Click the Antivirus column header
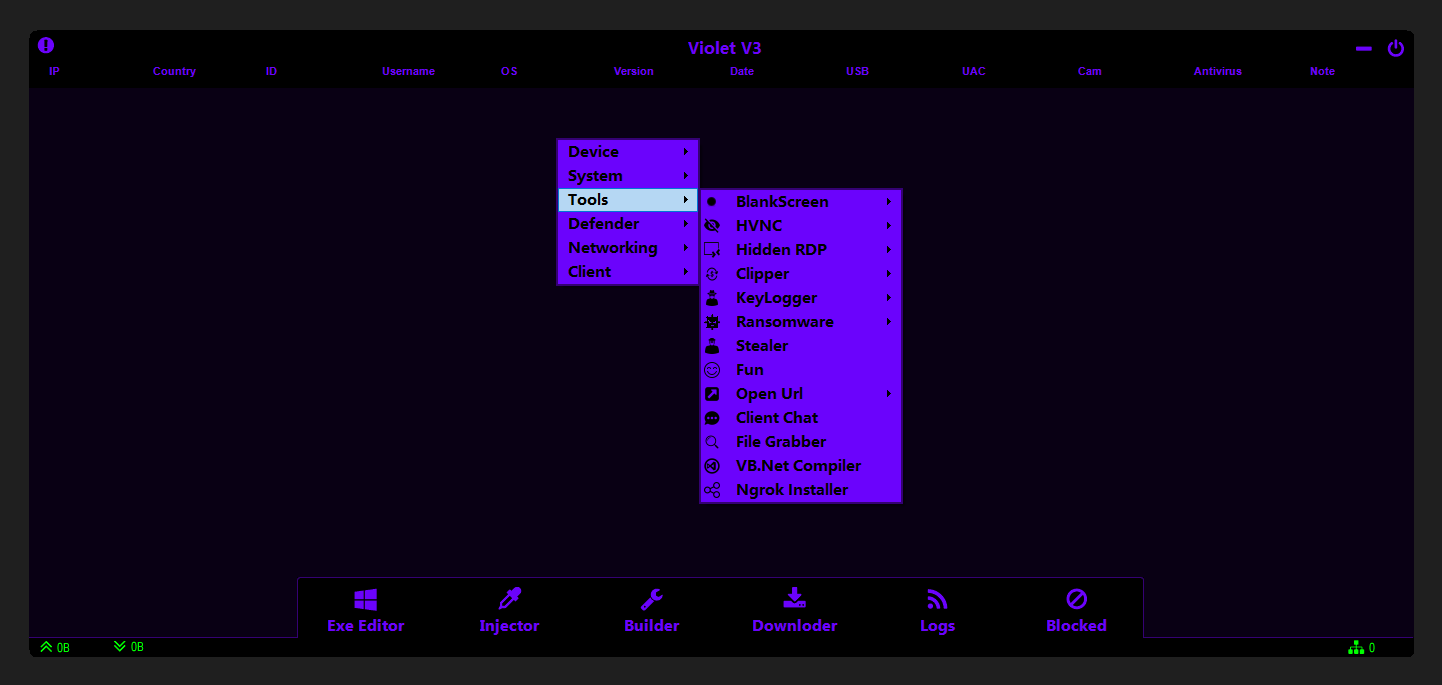 point(1217,72)
